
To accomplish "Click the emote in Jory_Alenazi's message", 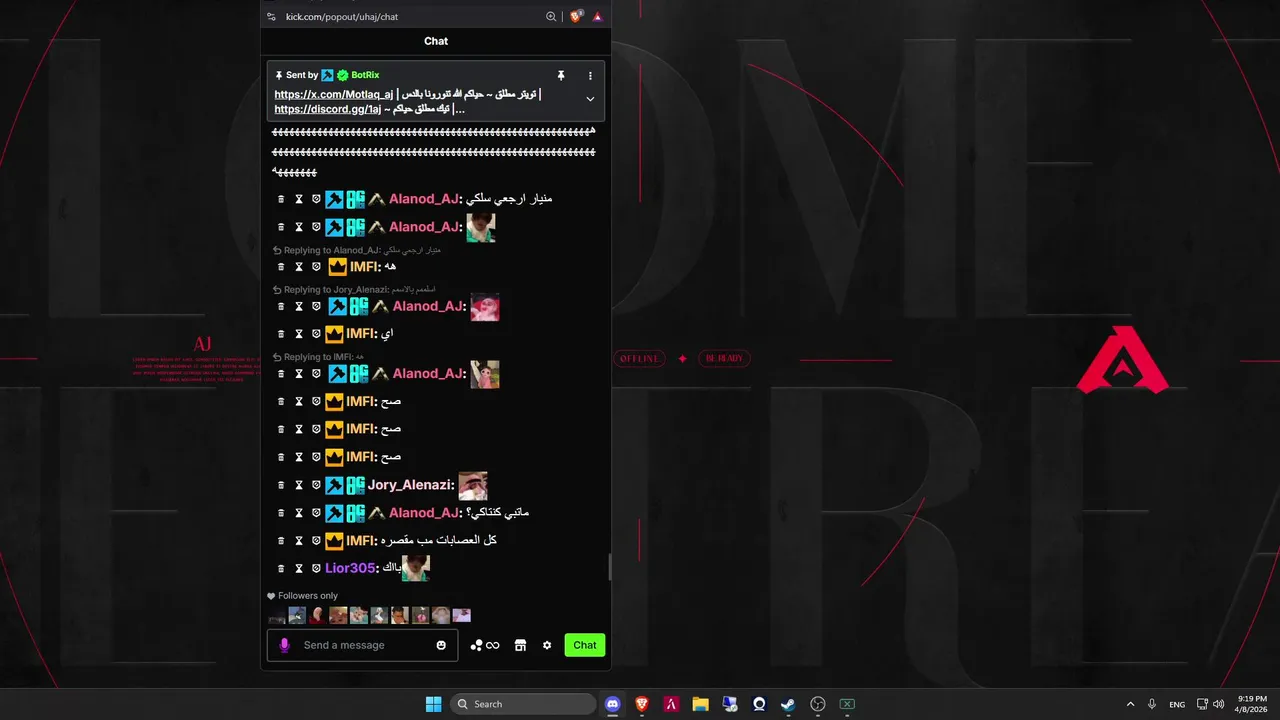I will tap(473, 485).
